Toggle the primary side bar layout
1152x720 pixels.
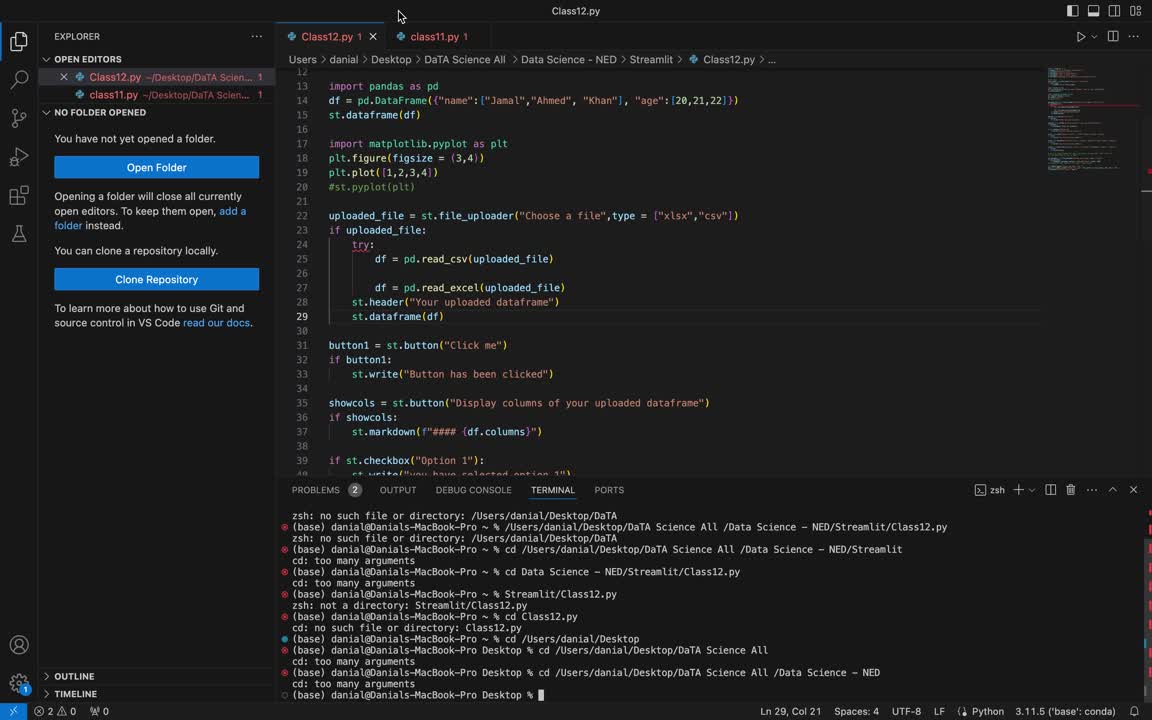pos(1073,11)
